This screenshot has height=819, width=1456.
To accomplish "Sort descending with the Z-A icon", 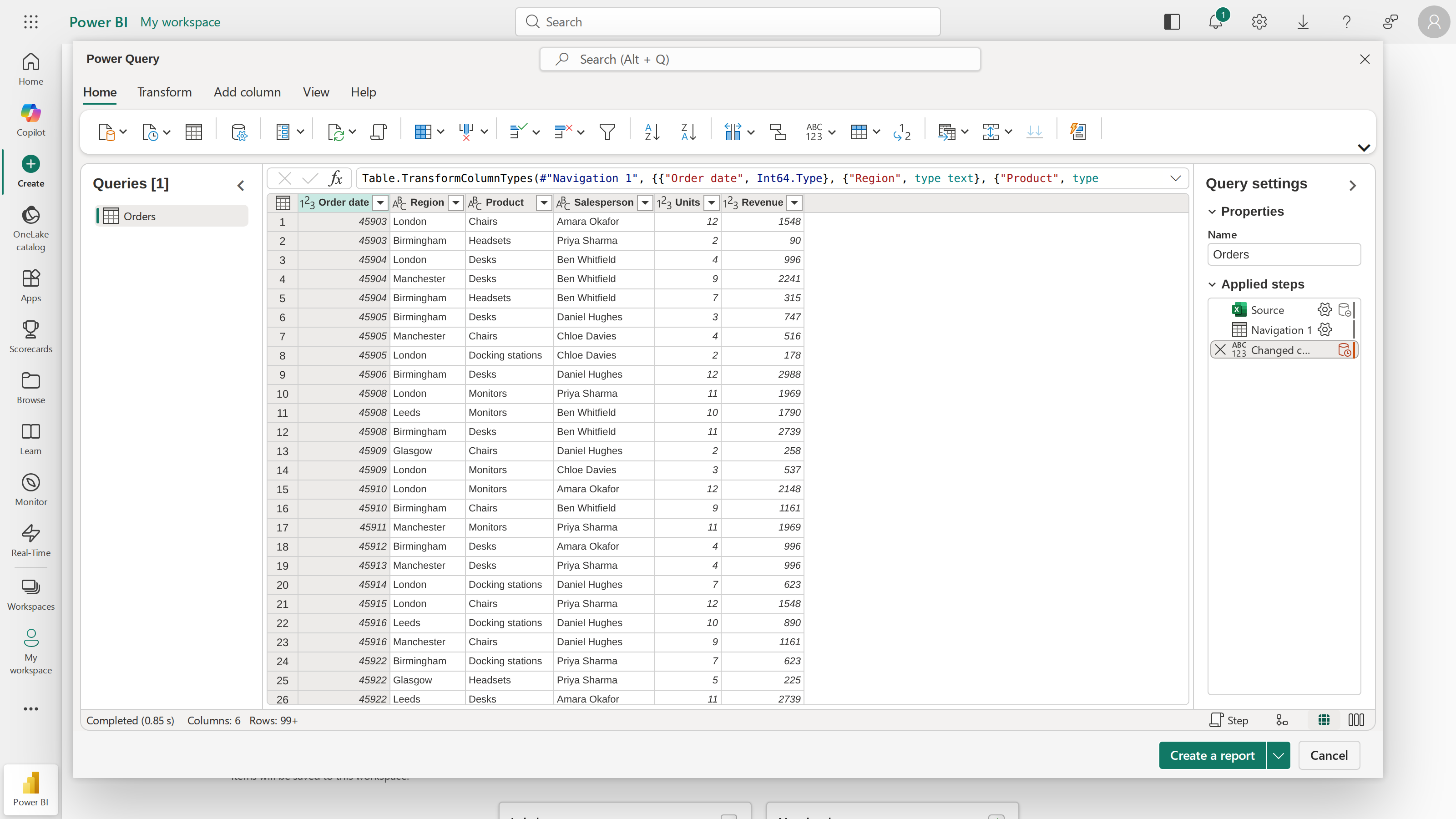I will coord(688,131).
